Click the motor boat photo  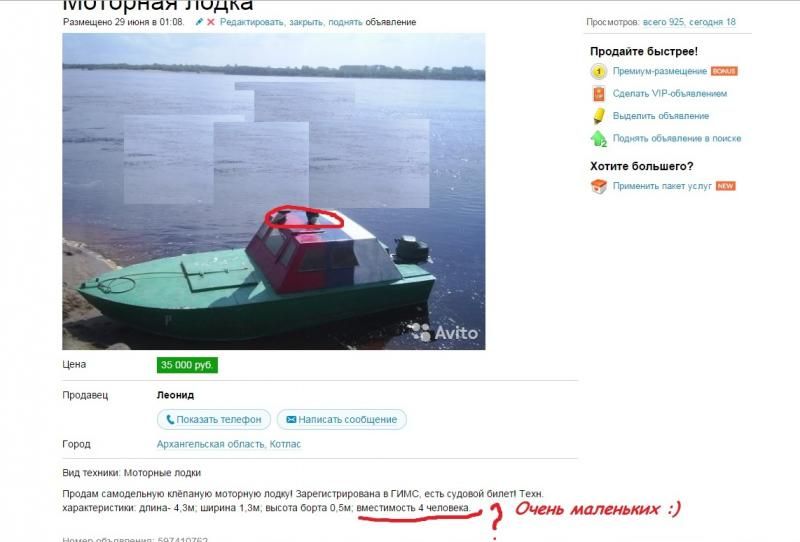[273, 191]
